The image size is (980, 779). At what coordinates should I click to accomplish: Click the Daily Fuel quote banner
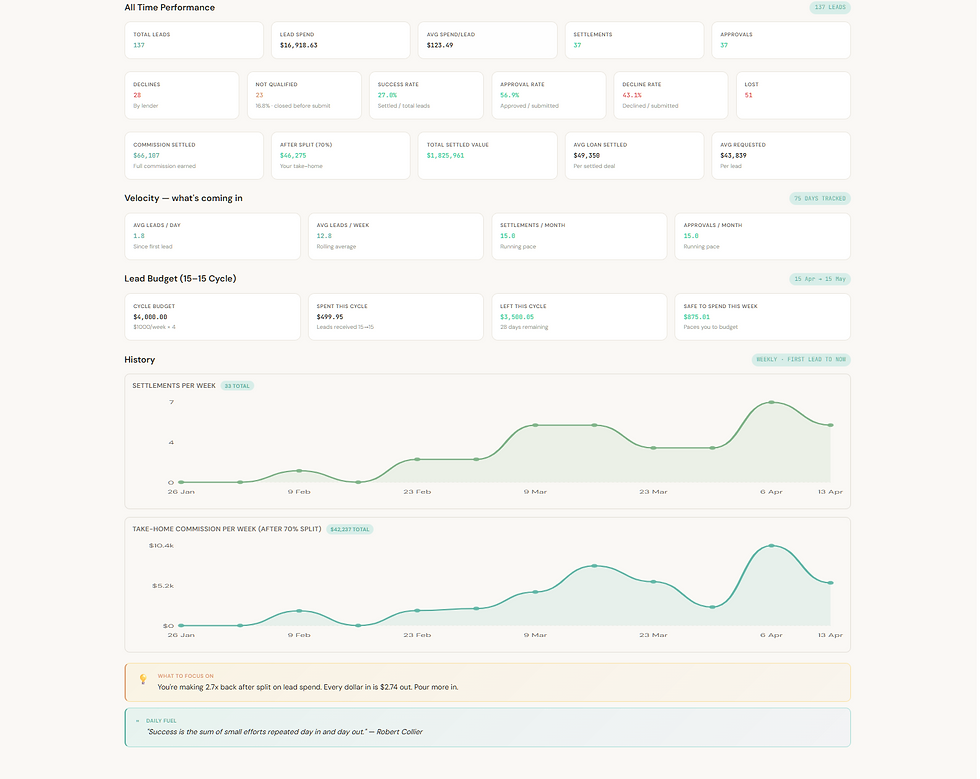(488, 727)
